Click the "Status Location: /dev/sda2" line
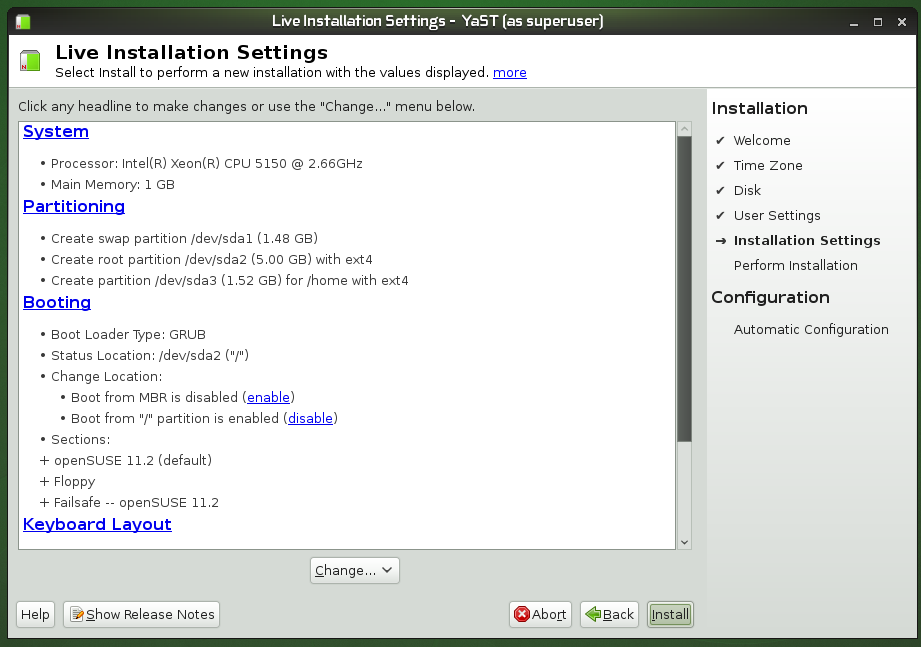The height and width of the screenshot is (647, 921). coord(150,356)
